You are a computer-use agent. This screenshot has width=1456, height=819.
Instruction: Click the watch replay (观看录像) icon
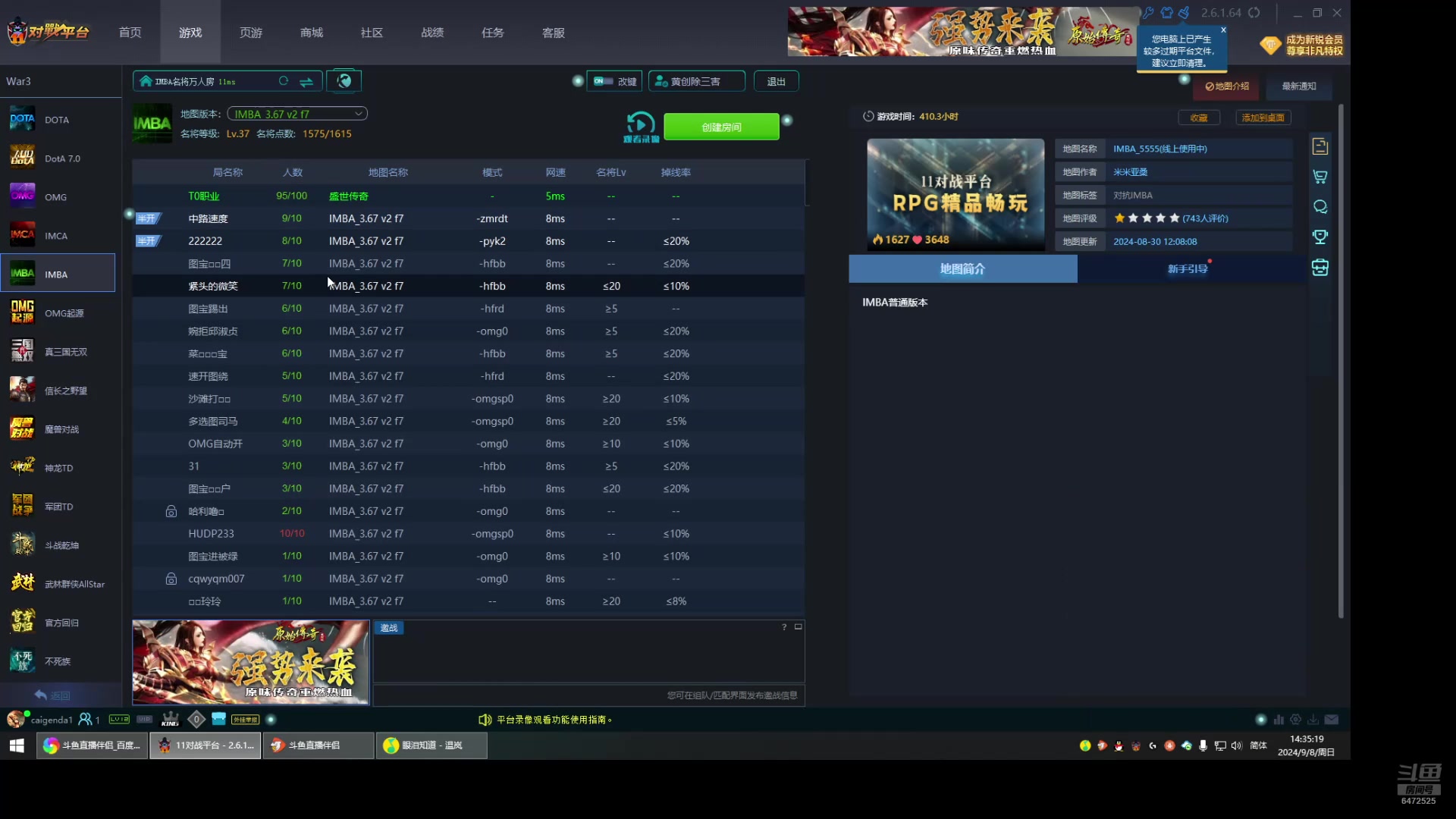[641, 127]
